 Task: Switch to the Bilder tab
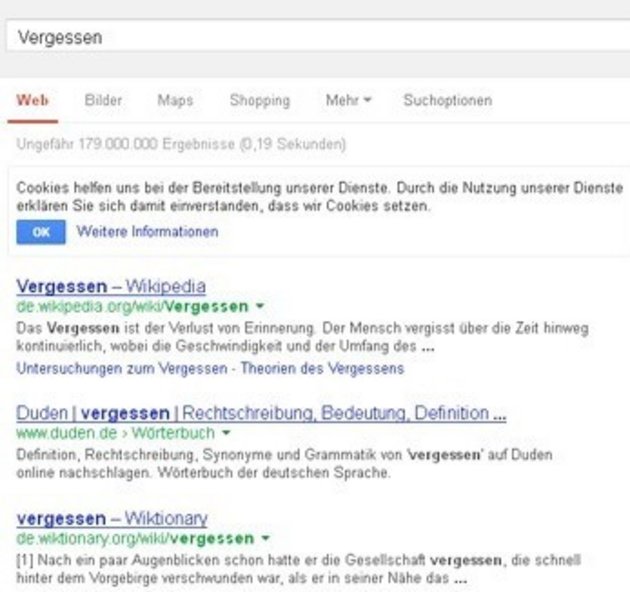103,101
